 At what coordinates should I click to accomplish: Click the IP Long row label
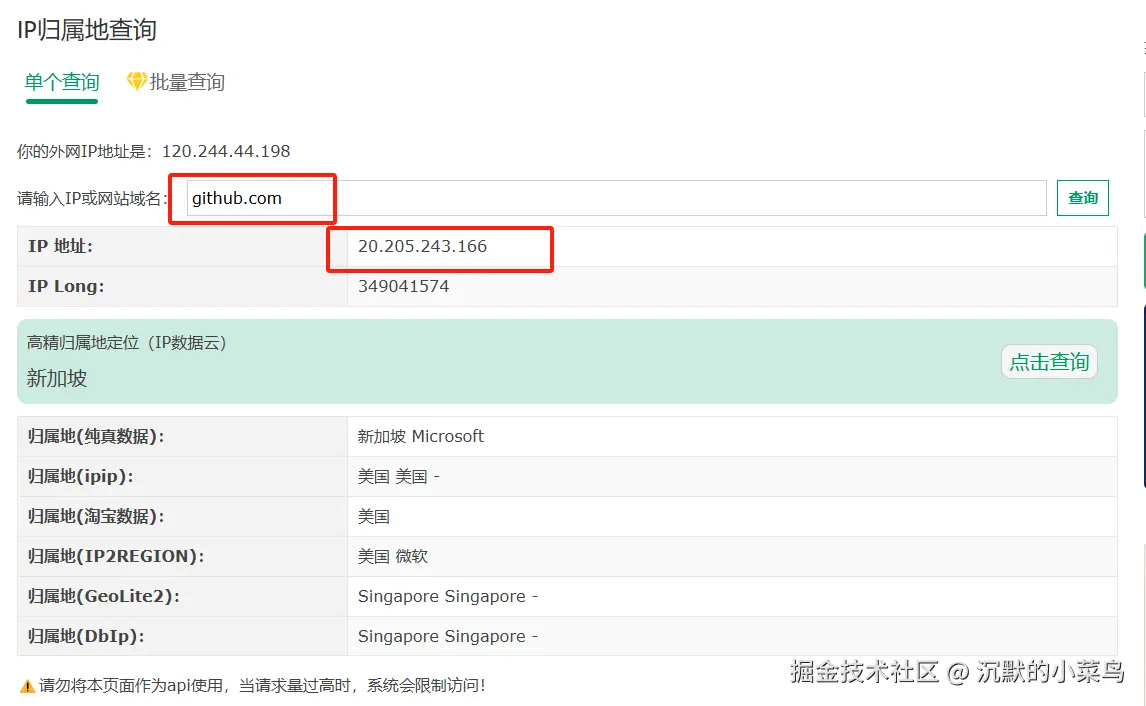(66, 286)
